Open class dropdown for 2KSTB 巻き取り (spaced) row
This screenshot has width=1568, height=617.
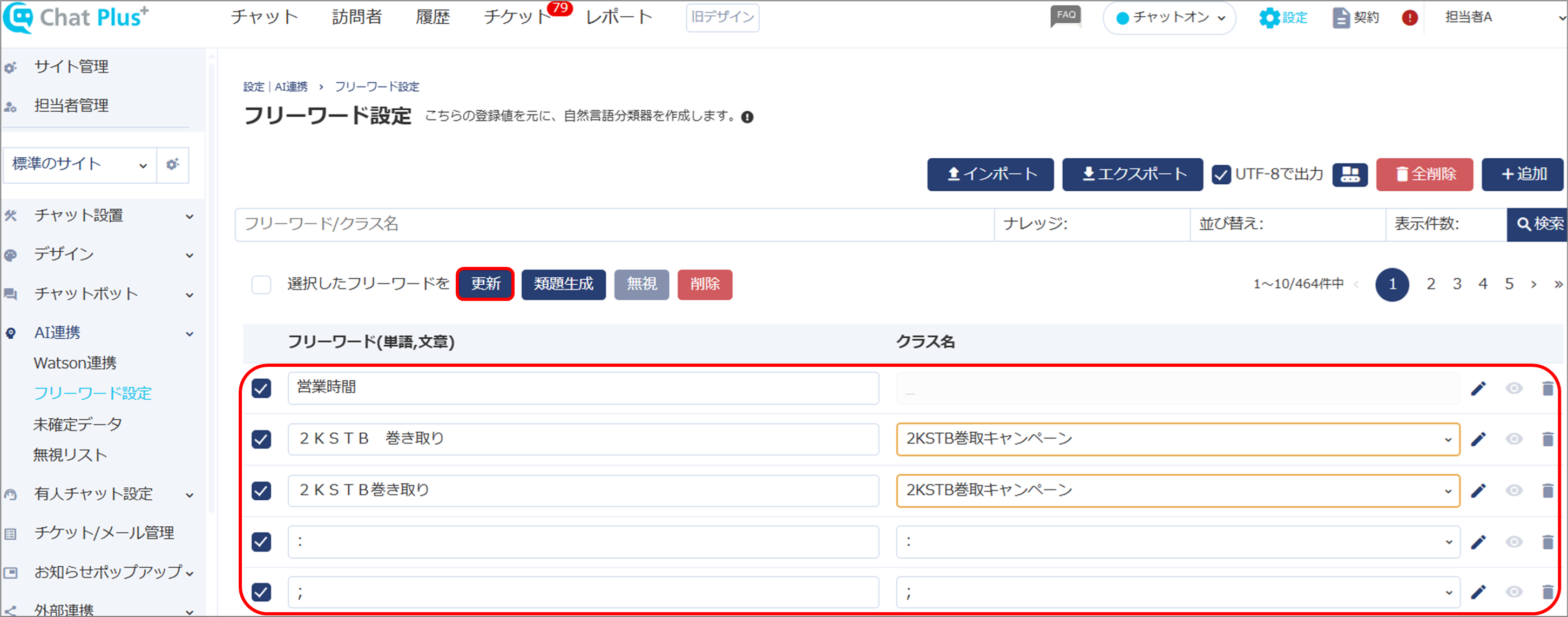pos(1178,439)
